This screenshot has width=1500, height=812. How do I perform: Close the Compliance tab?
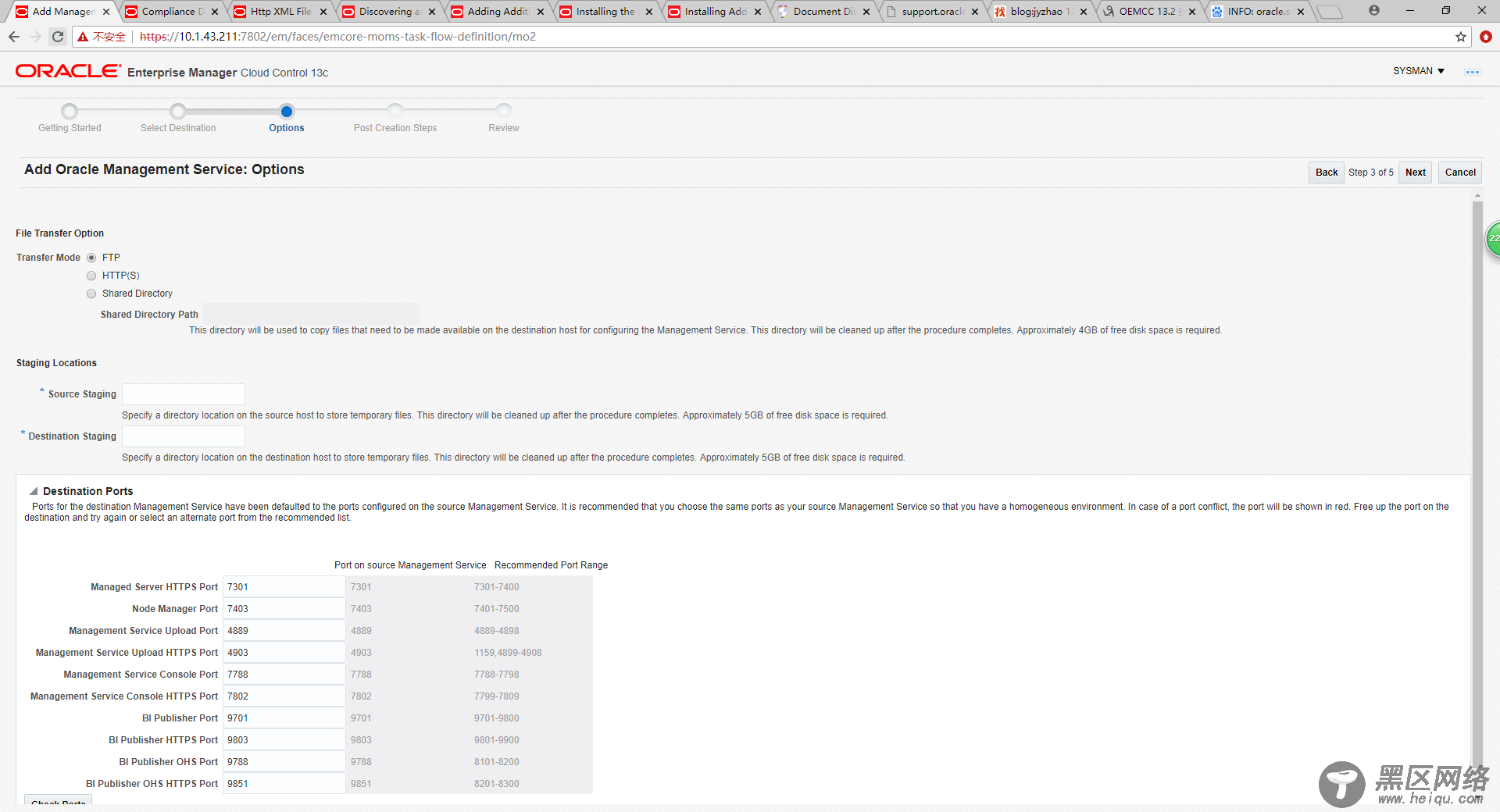pos(215,12)
